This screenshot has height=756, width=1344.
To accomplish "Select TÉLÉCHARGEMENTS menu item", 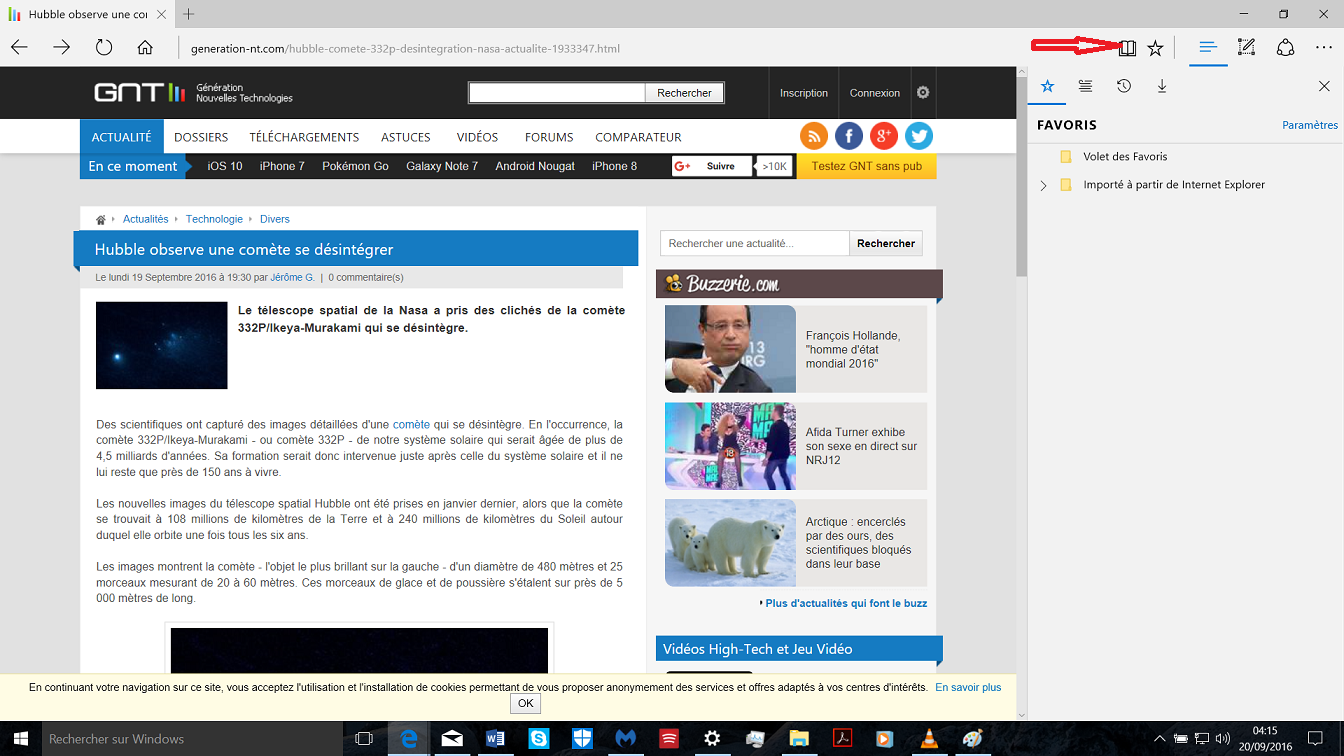I will click(304, 137).
